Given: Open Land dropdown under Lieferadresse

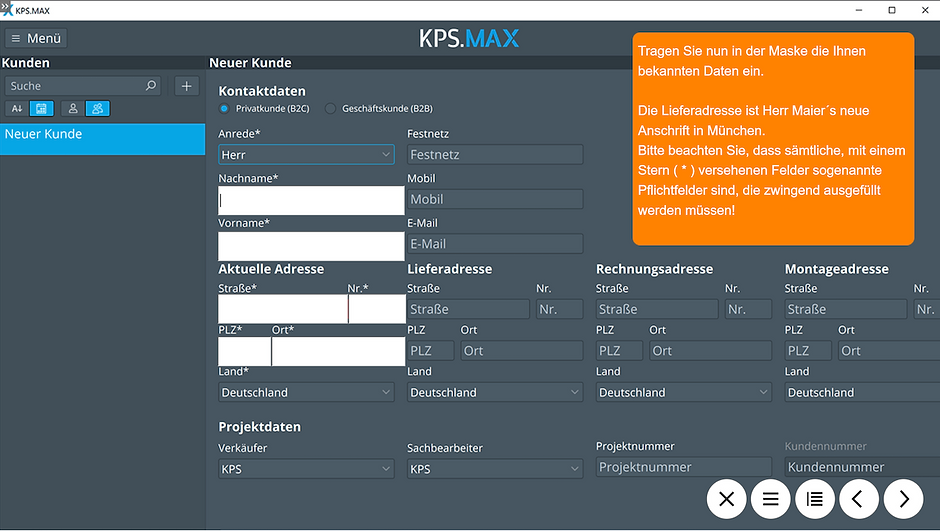Looking at the screenshot, I should [x=495, y=393].
